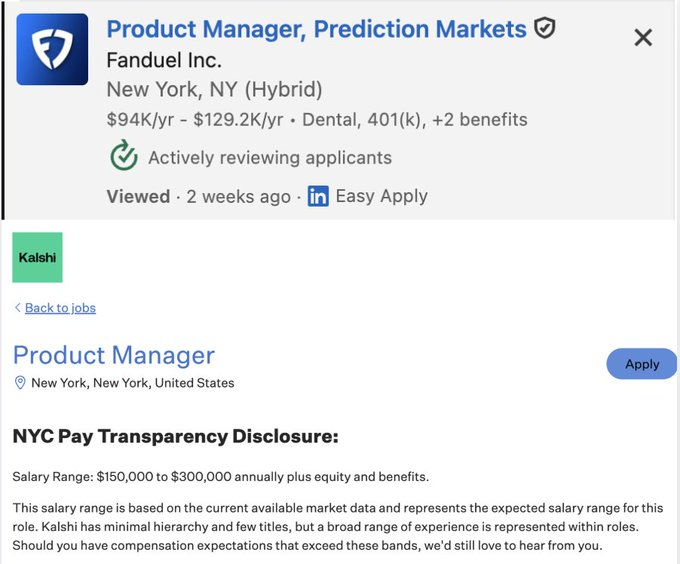Click the verified shield badge icon
680x564 pixels.
click(x=544, y=28)
